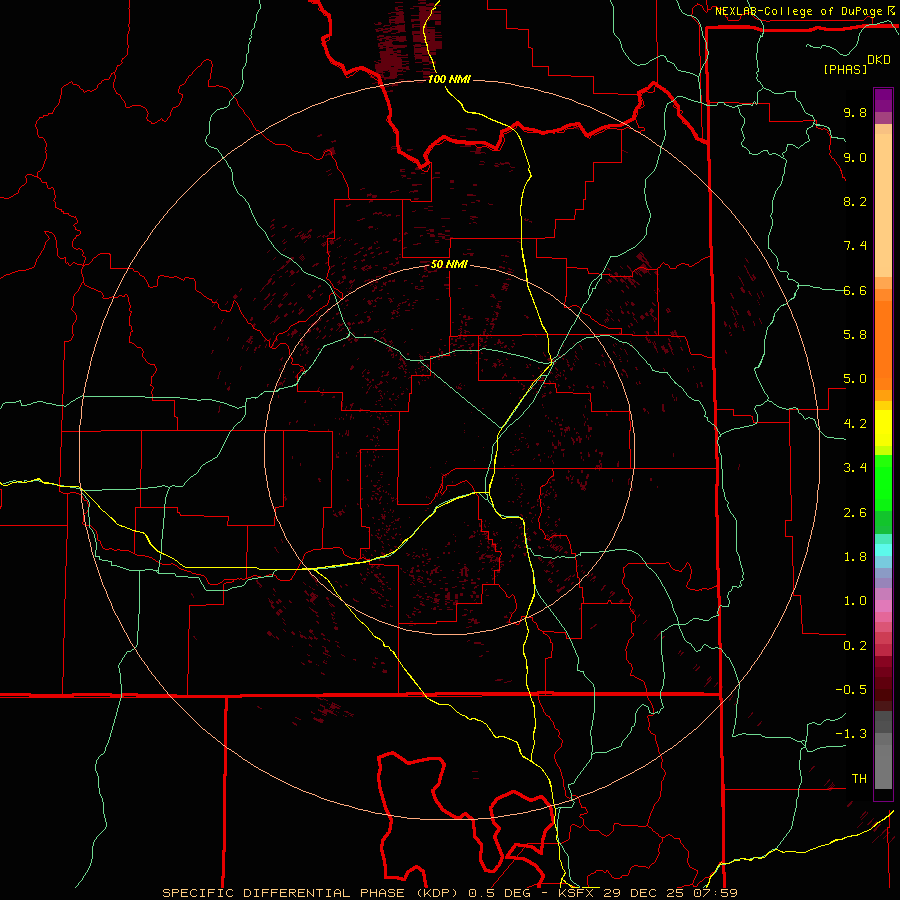Click the 50 NMI range ring label
Screen dimensions: 900x900
coord(449,265)
